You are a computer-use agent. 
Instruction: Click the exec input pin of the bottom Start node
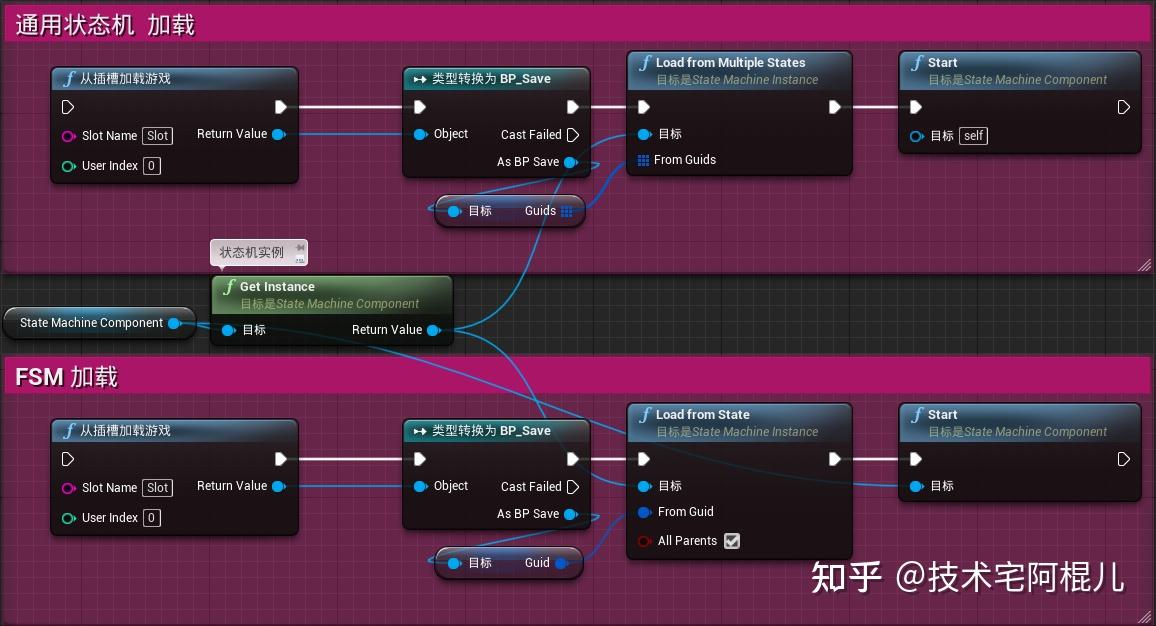coord(917,458)
